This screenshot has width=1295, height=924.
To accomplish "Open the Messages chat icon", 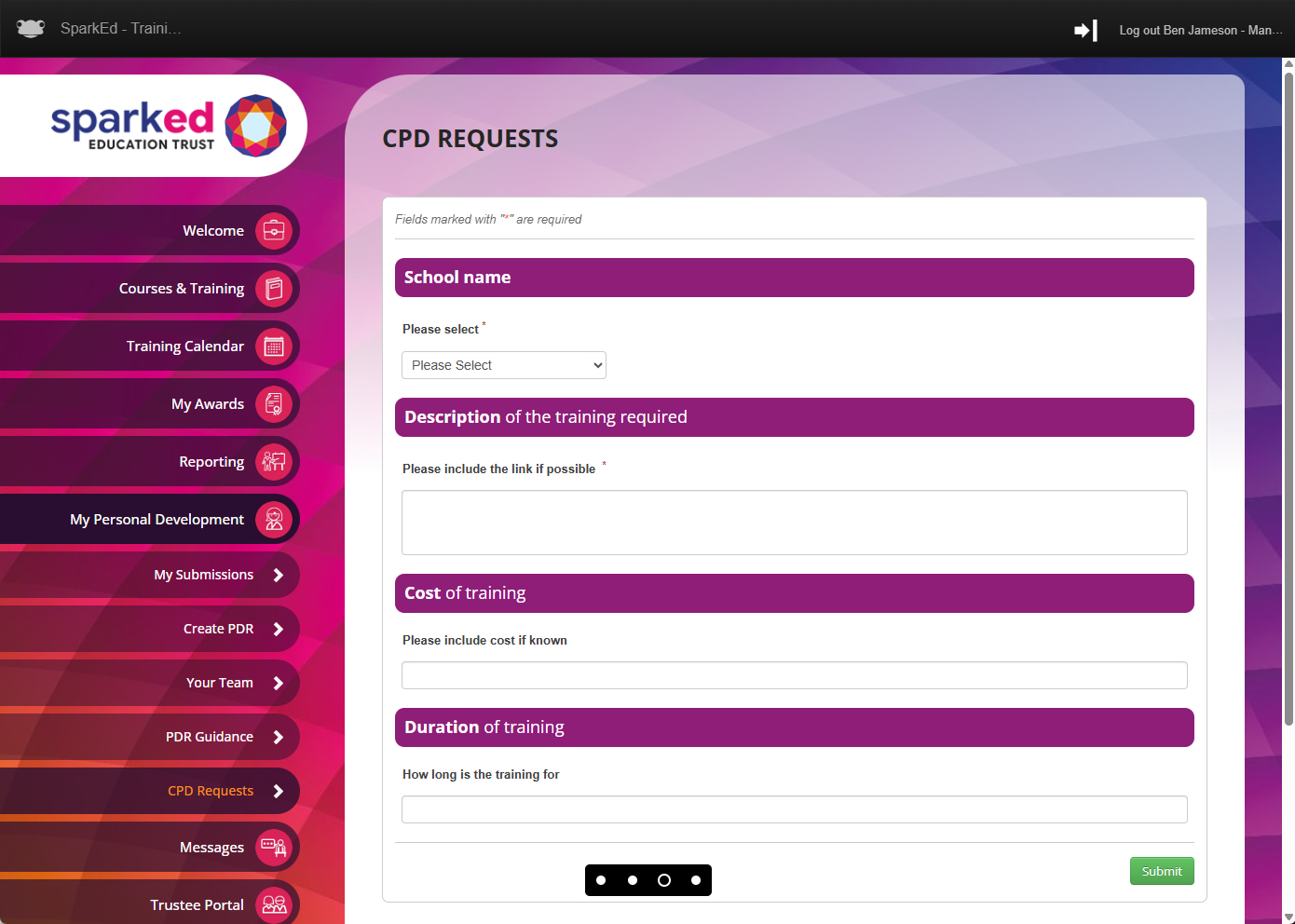I will [274, 848].
